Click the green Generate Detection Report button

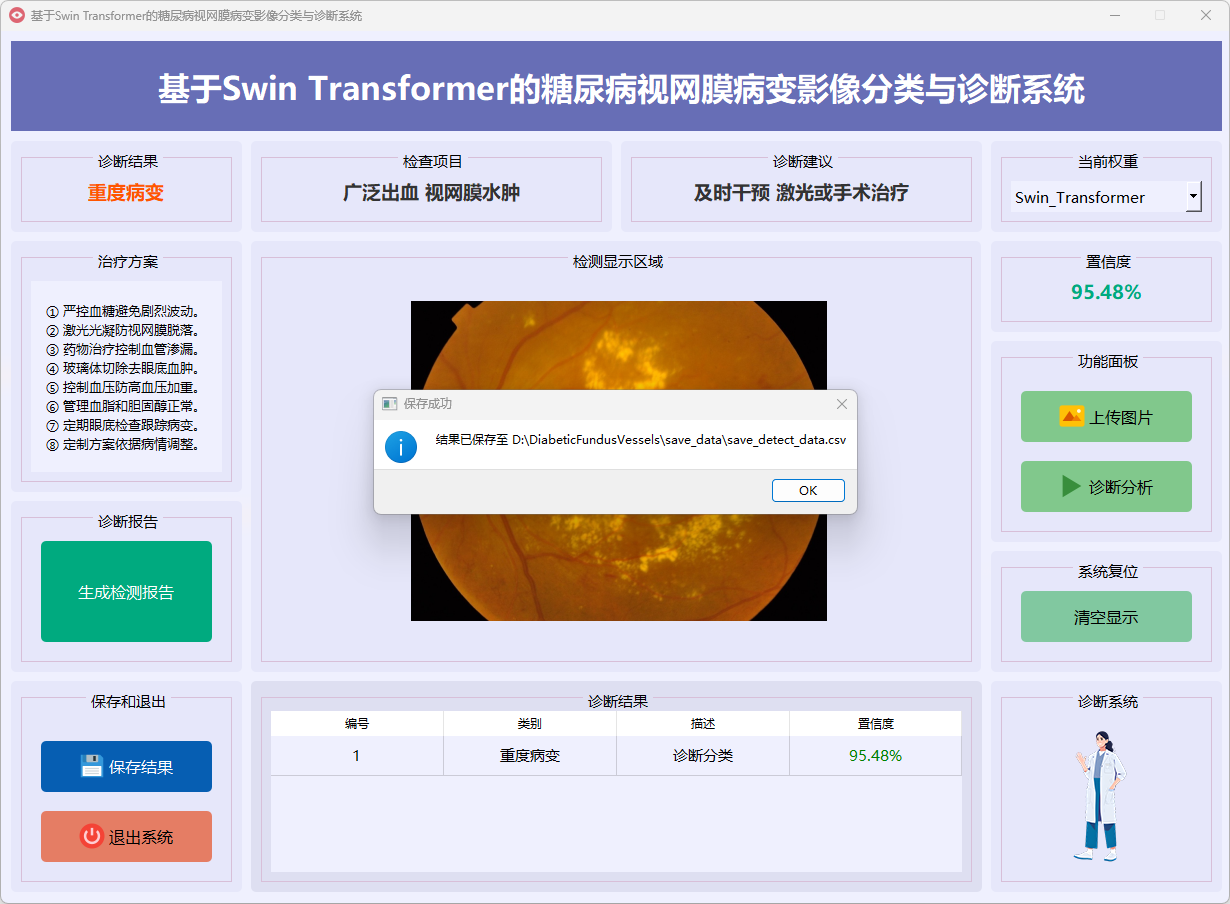click(x=126, y=591)
